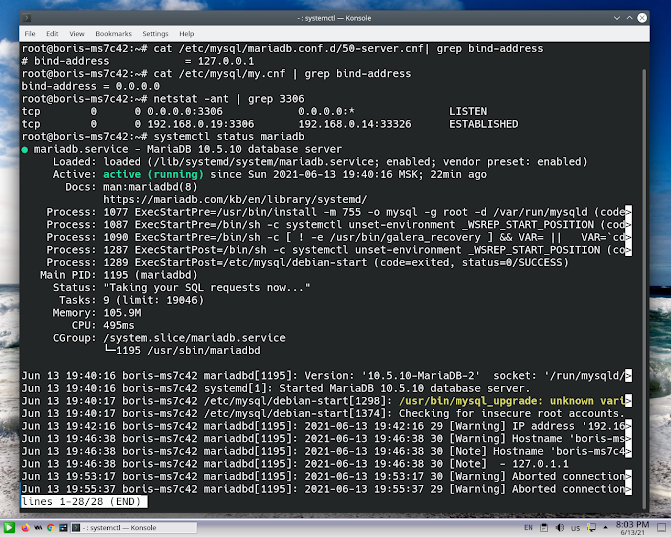Click the 'LISTEN' netstat state

468,112
